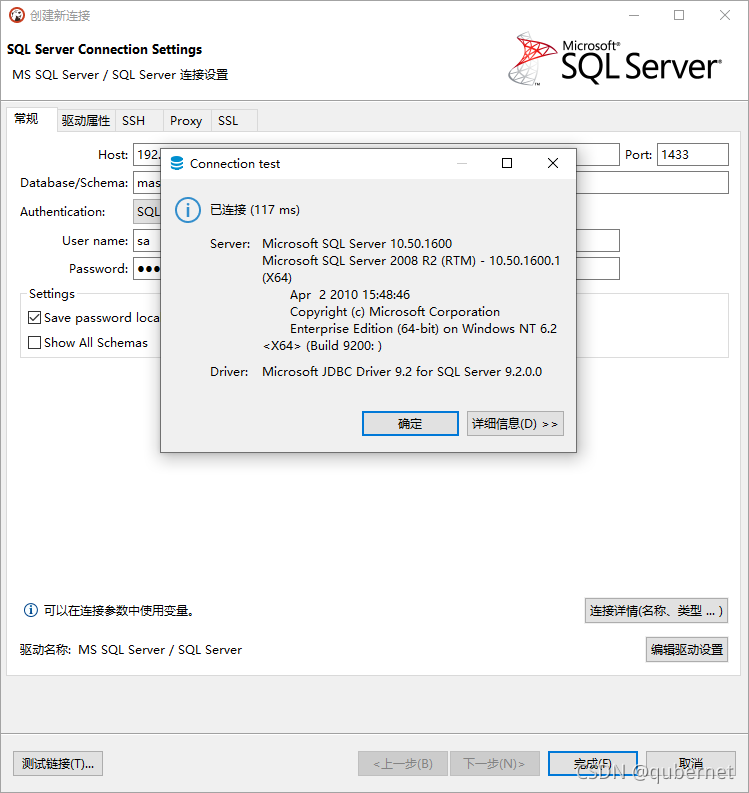Click text Microsoft SQL Server 10.50.1600
The image size is (749, 793).
point(357,244)
